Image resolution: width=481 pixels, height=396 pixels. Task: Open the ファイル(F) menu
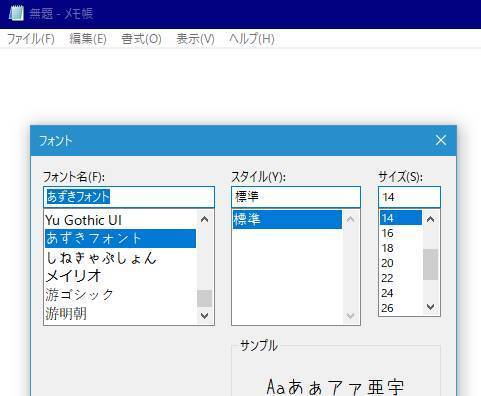pos(31,39)
